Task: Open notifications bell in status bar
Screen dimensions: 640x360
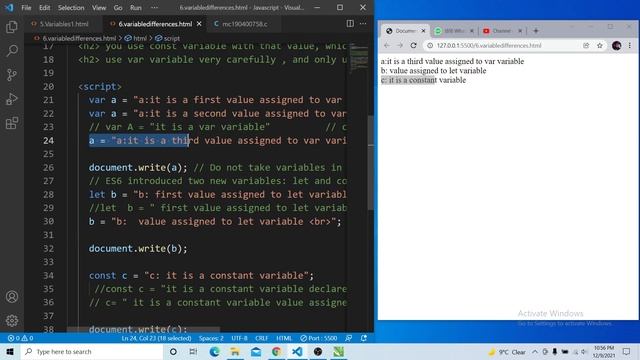Action: click(x=364, y=338)
